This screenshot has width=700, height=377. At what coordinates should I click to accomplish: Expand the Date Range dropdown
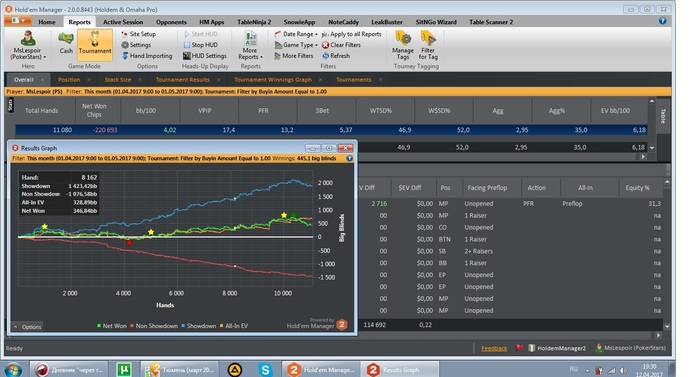click(x=316, y=34)
